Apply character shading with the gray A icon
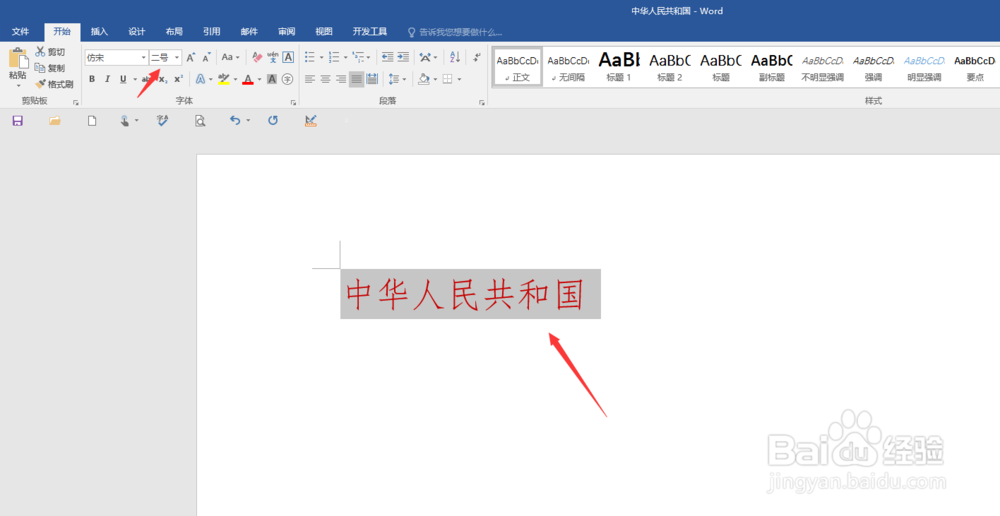The height and width of the screenshot is (516, 1000). tap(272, 79)
